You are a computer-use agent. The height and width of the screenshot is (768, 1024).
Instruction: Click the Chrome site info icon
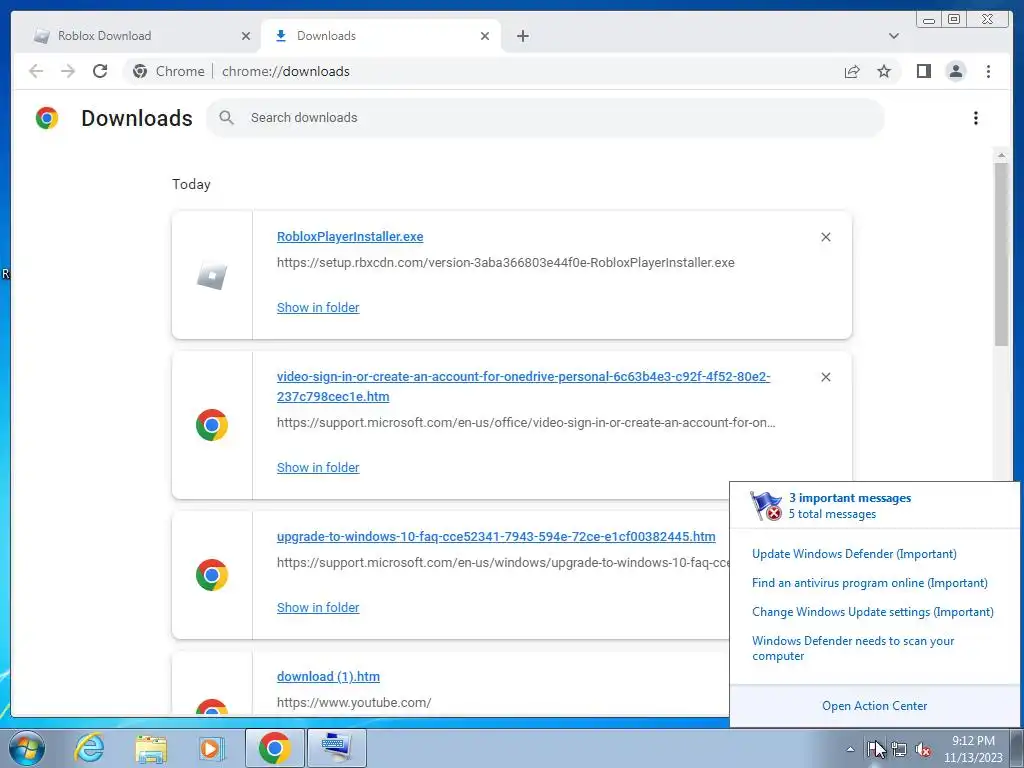(140, 71)
